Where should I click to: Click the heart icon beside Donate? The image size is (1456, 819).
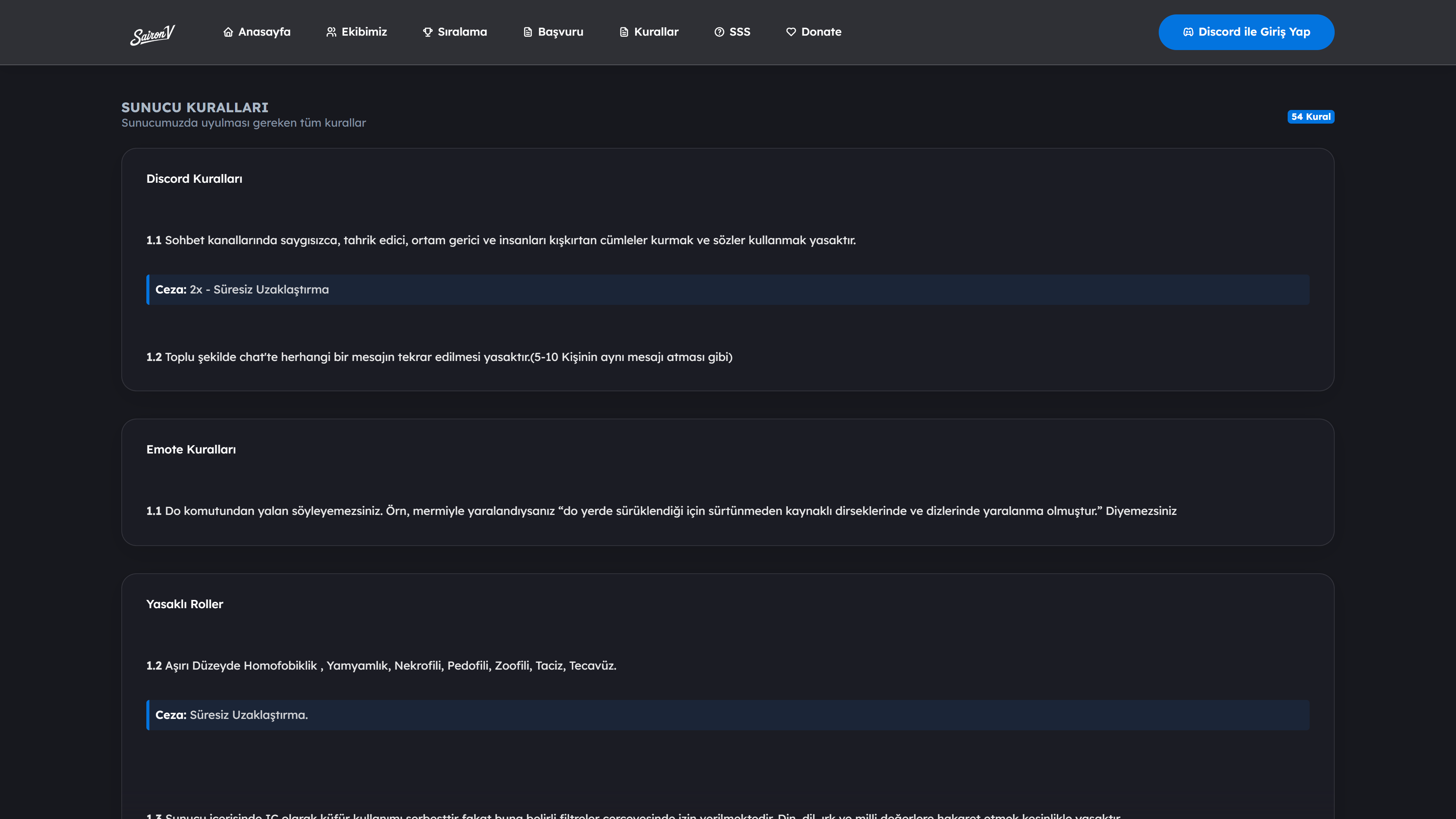(x=791, y=32)
